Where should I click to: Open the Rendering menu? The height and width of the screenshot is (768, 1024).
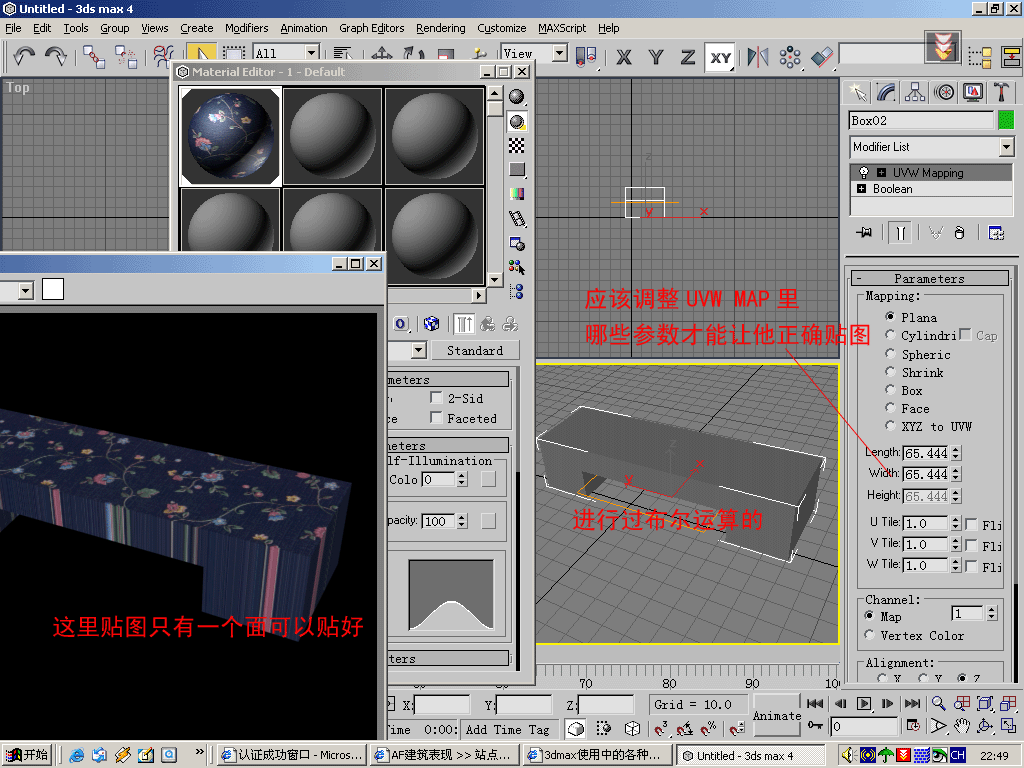(x=441, y=28)
